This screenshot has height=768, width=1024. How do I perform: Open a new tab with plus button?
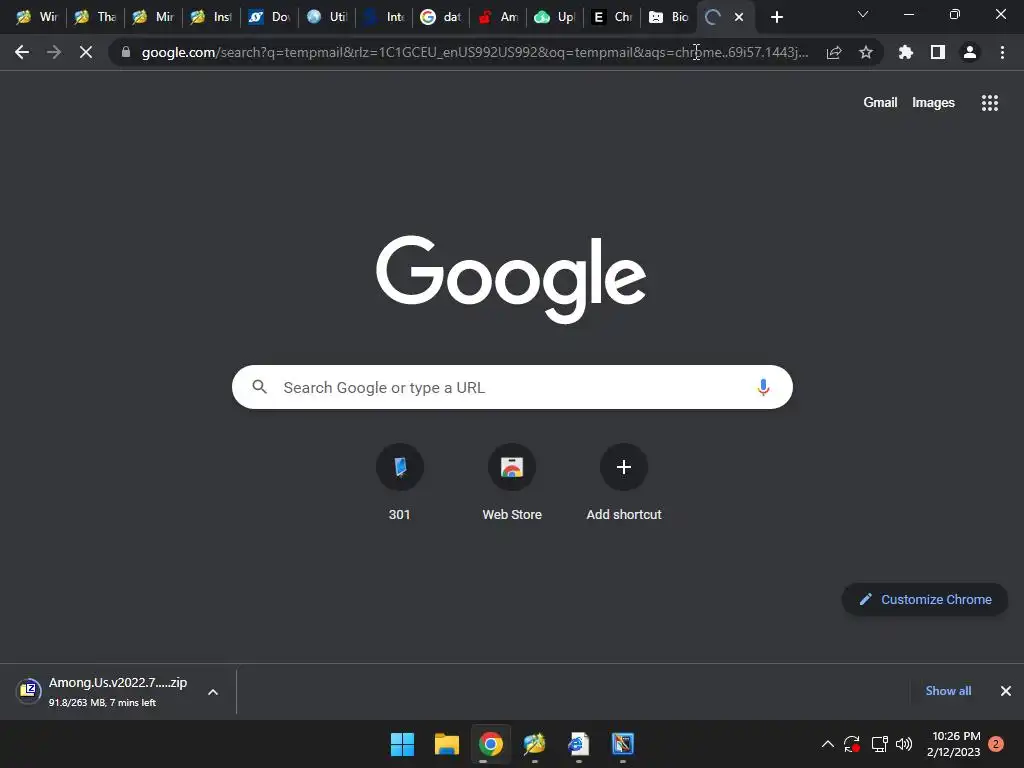776,17
